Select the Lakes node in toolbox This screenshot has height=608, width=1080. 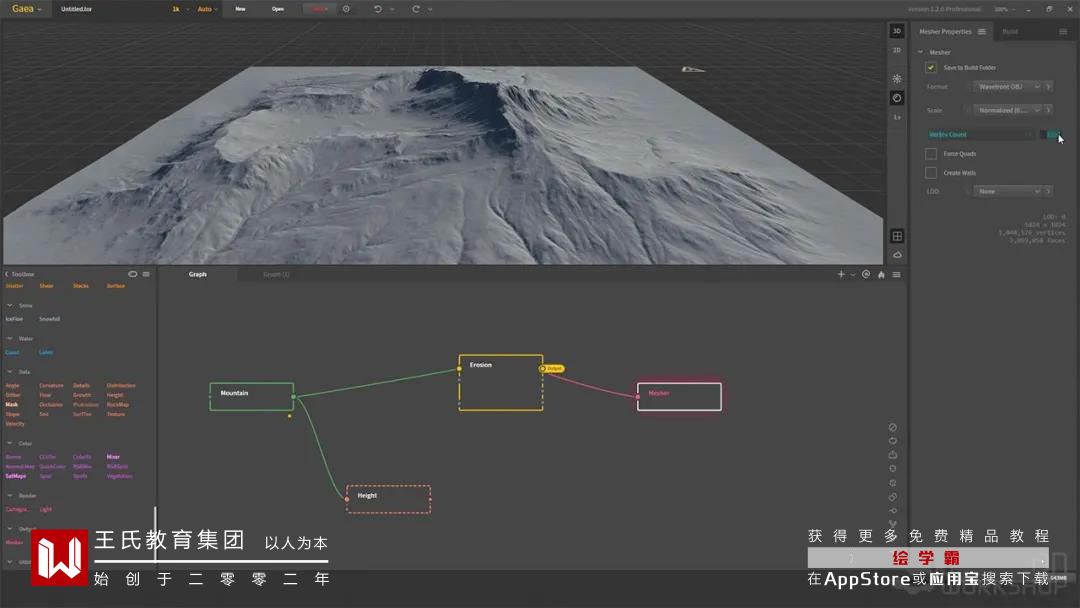[x=45, y=353]
